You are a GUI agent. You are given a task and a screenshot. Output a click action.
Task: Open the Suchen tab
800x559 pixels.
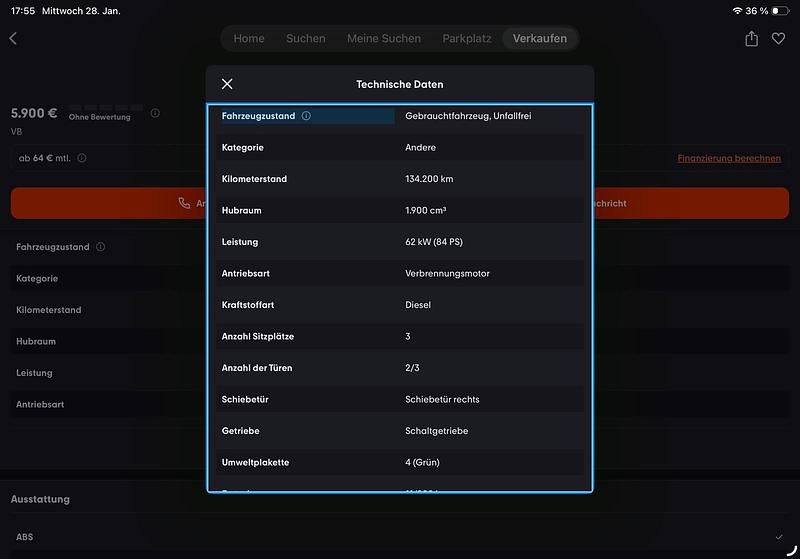[305, 39]
